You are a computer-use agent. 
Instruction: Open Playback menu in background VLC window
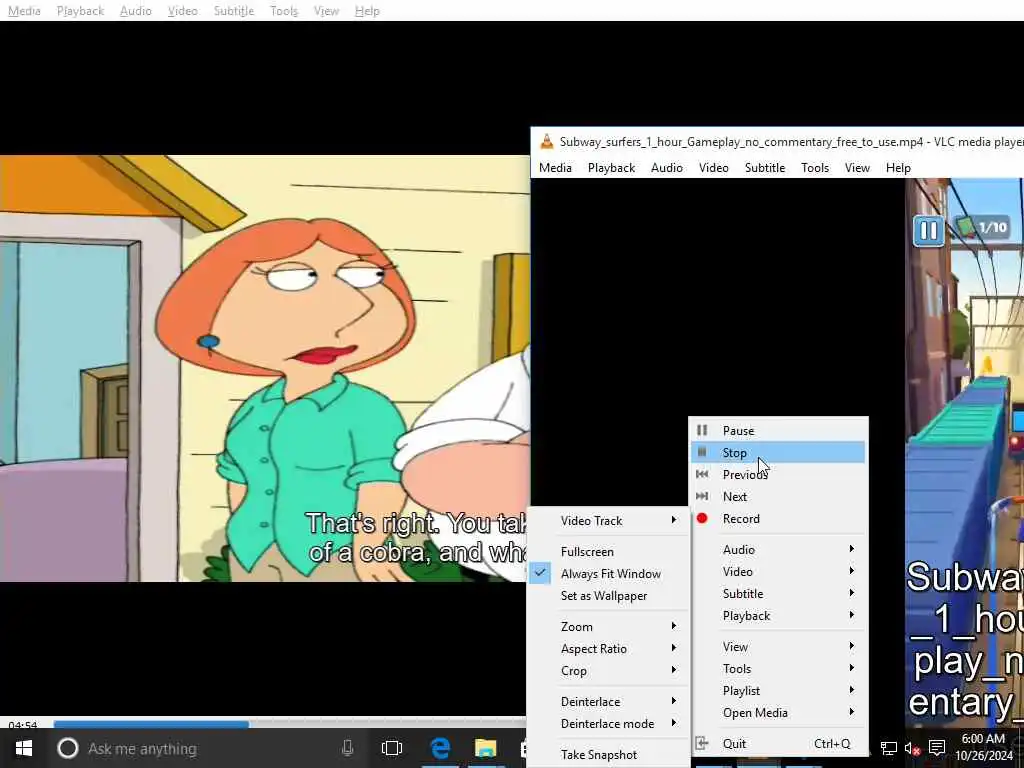[80, 11]
